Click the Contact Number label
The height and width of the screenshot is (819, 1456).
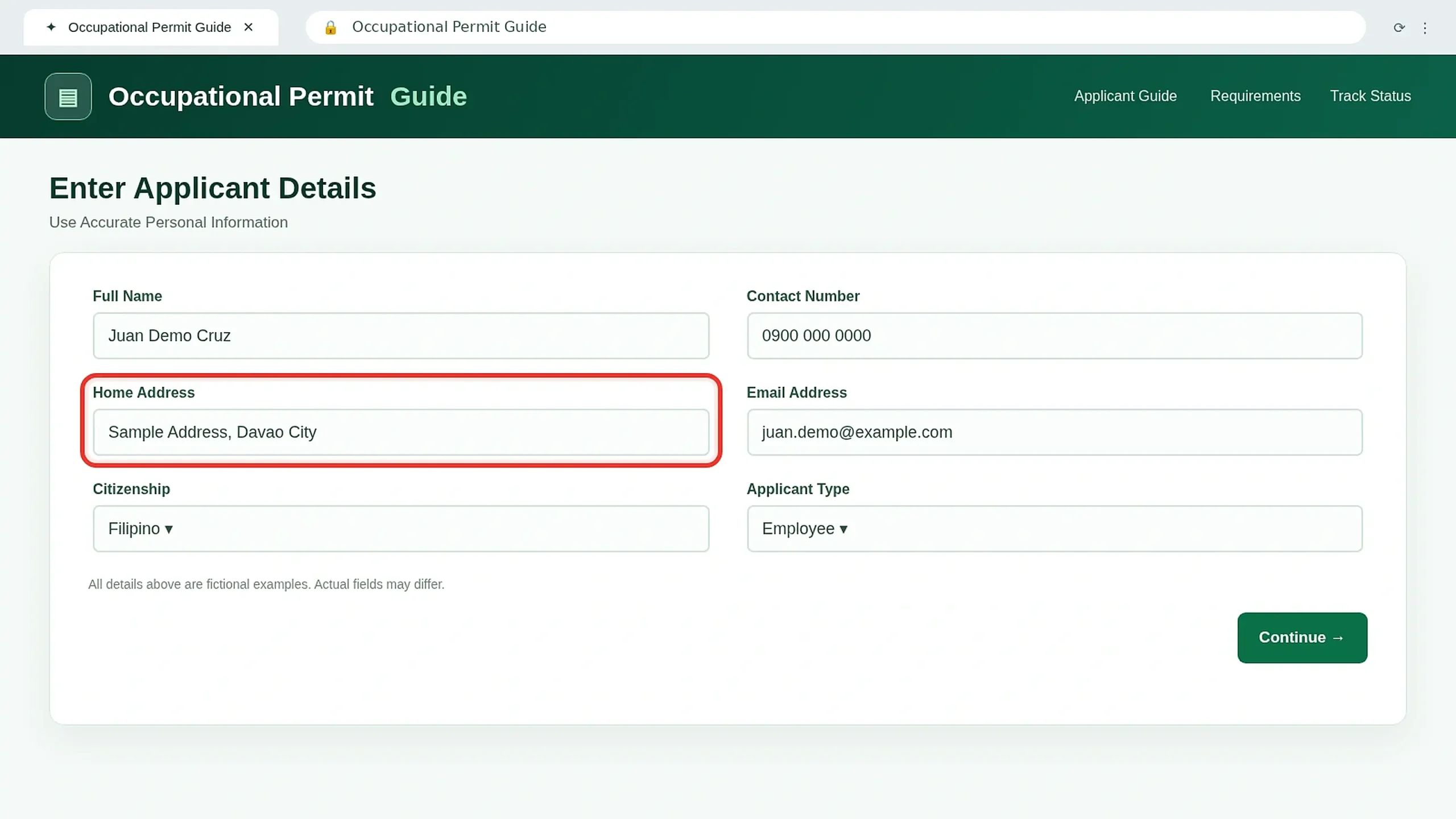pos(803,296)
